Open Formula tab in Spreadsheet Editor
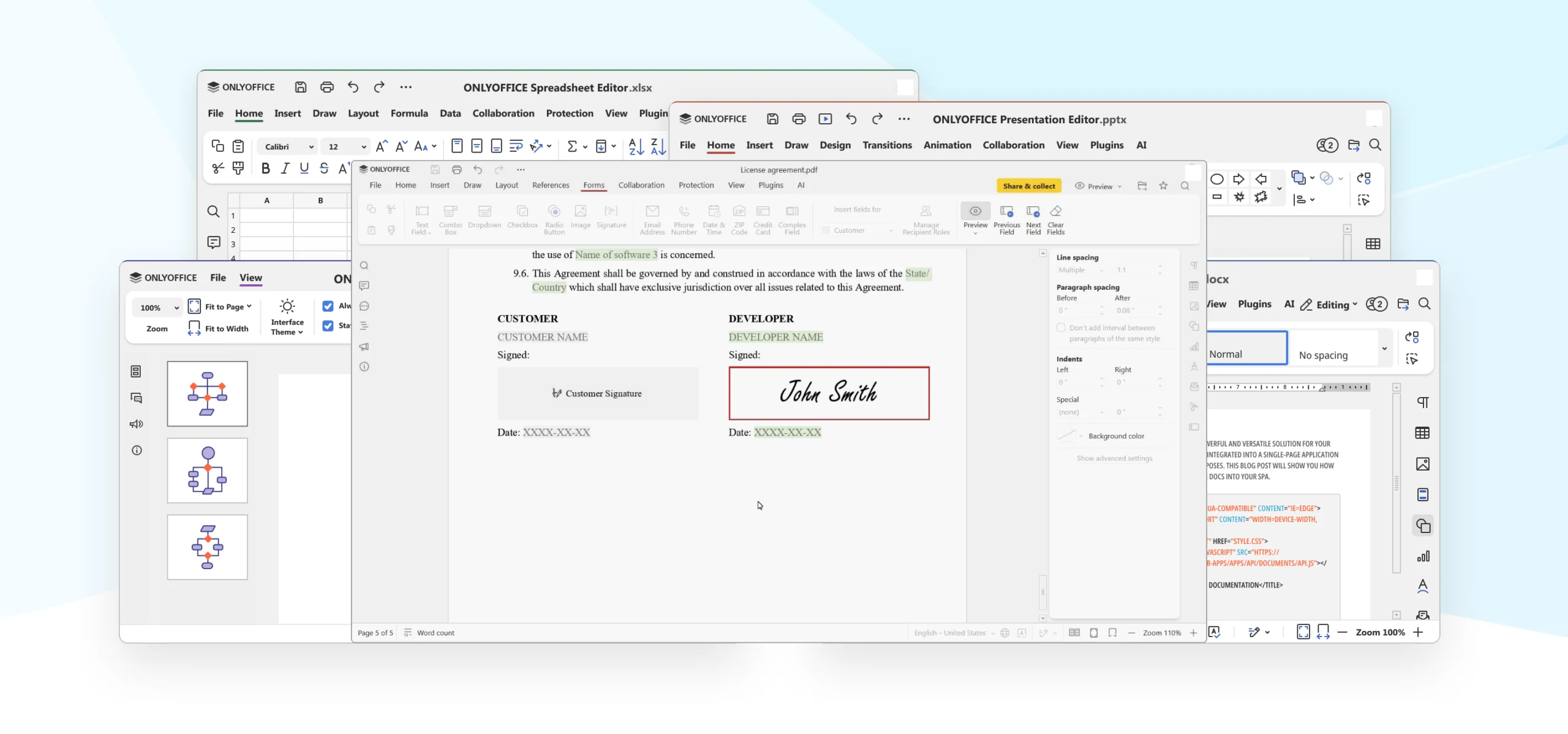This screenshot has height=734, width=1568. point(409,113)
